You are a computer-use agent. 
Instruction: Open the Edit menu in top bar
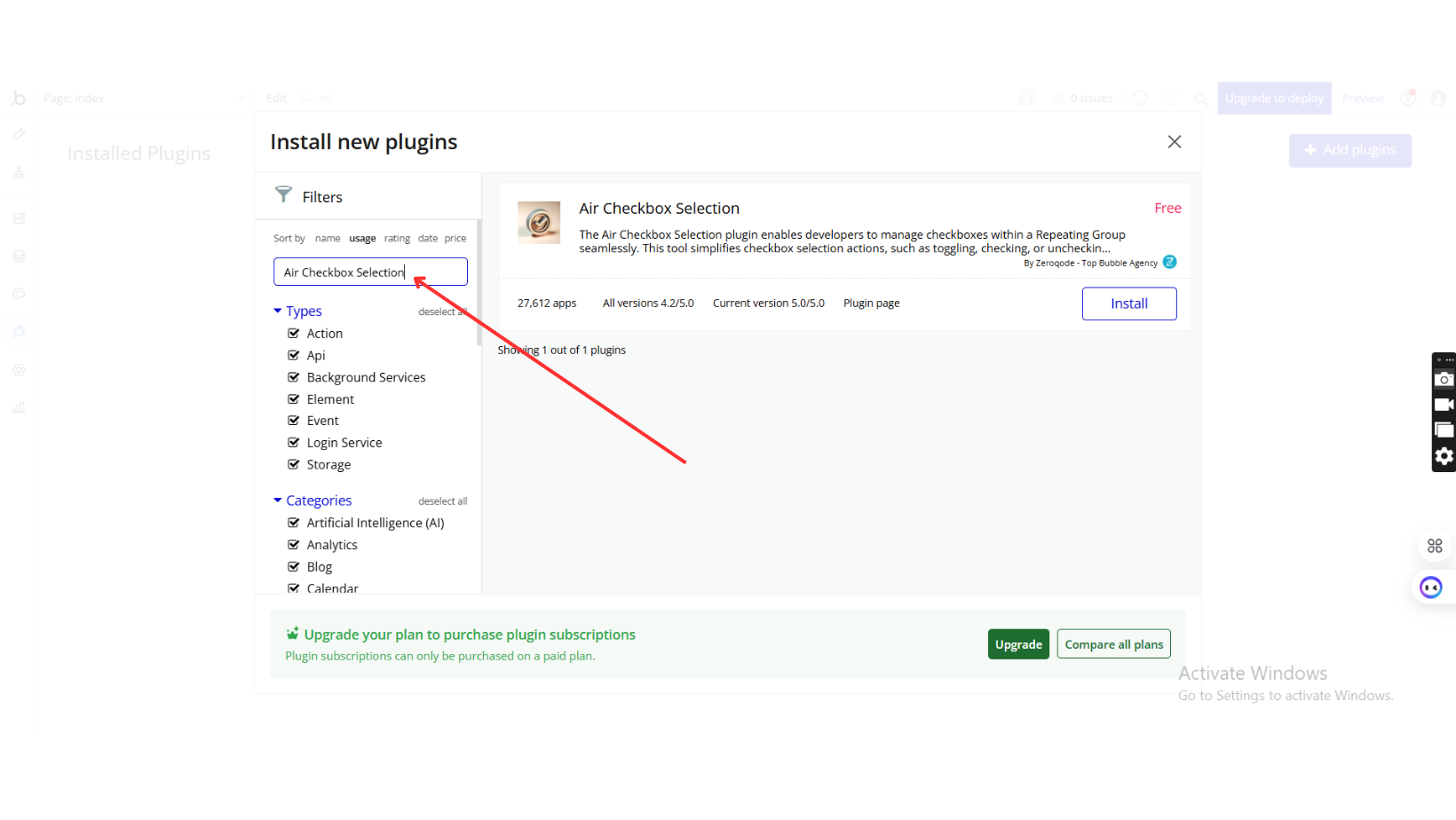click(276, 99)
